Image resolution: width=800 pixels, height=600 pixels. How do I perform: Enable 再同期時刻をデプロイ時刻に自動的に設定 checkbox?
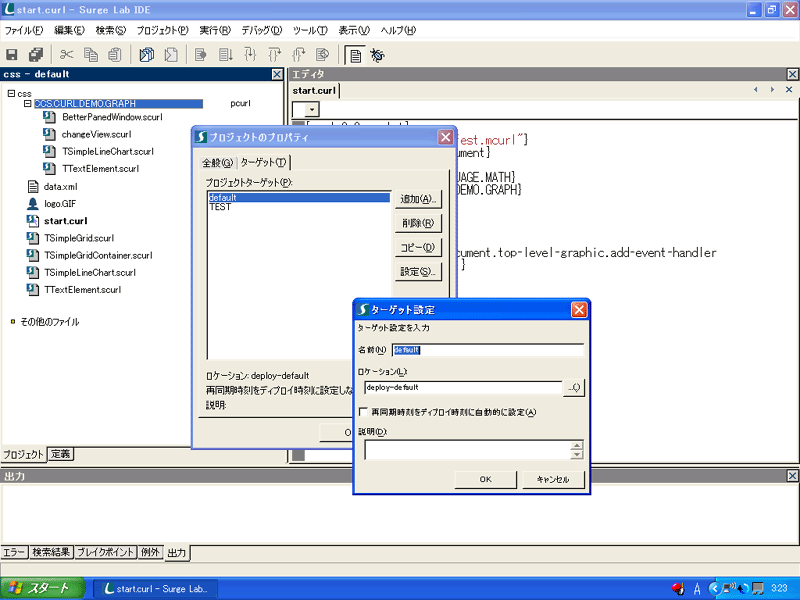363,412
